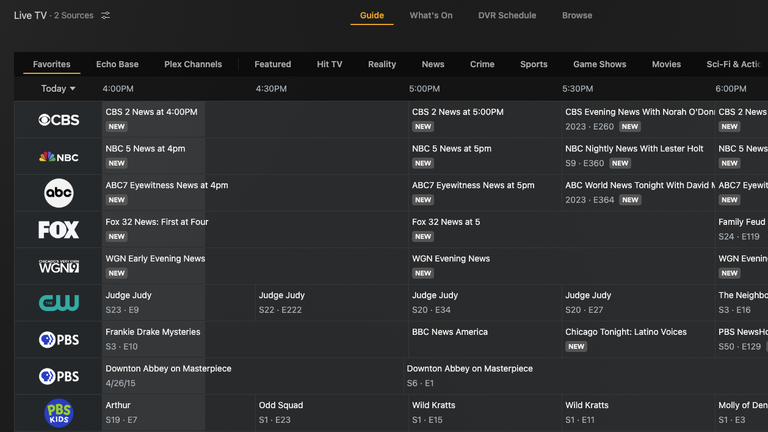Open CBS 2 News at 5:00PM listing
Screen dimensions: 768x432
coord(485,120)
